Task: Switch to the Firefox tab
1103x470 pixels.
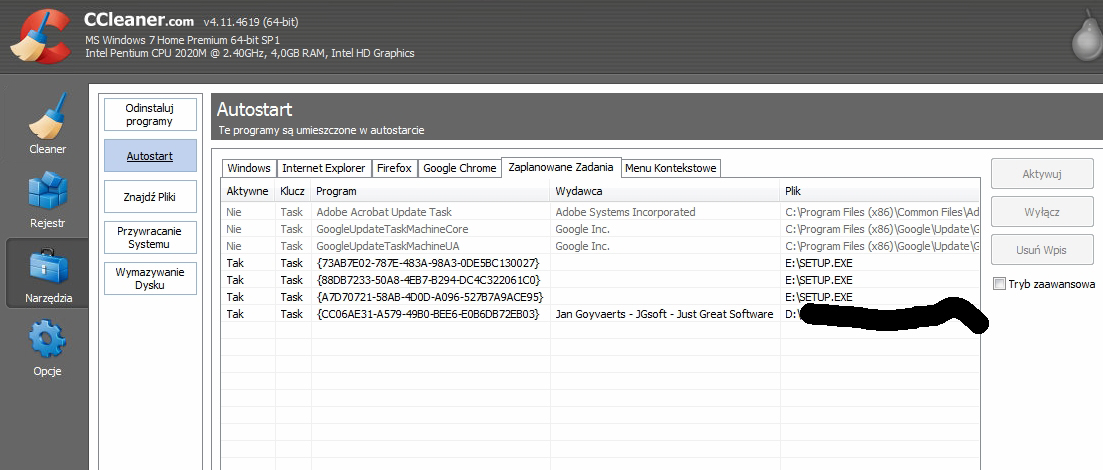Action: pos(394,168)
